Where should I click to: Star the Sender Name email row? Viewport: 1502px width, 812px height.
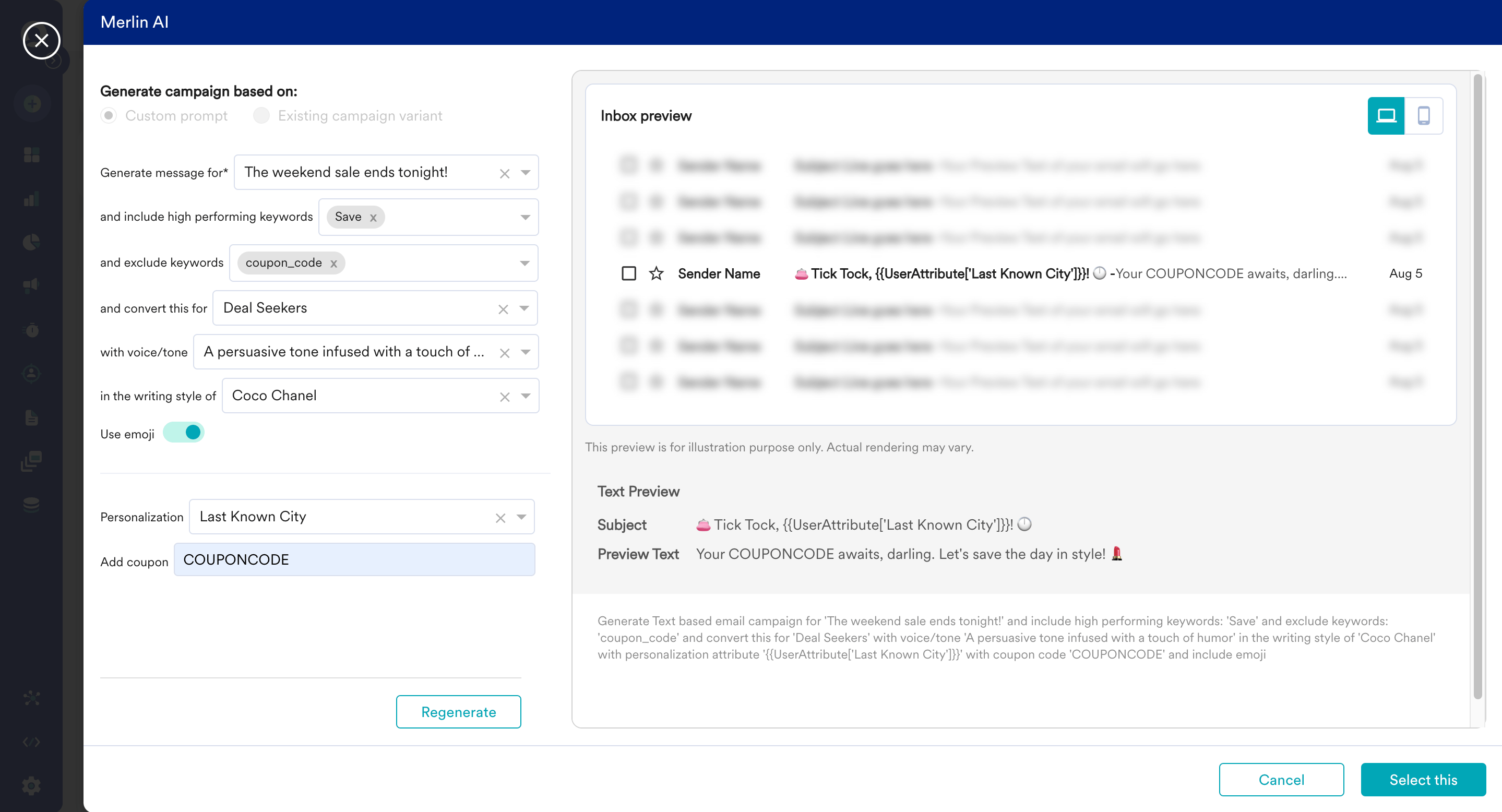[656, 273]
